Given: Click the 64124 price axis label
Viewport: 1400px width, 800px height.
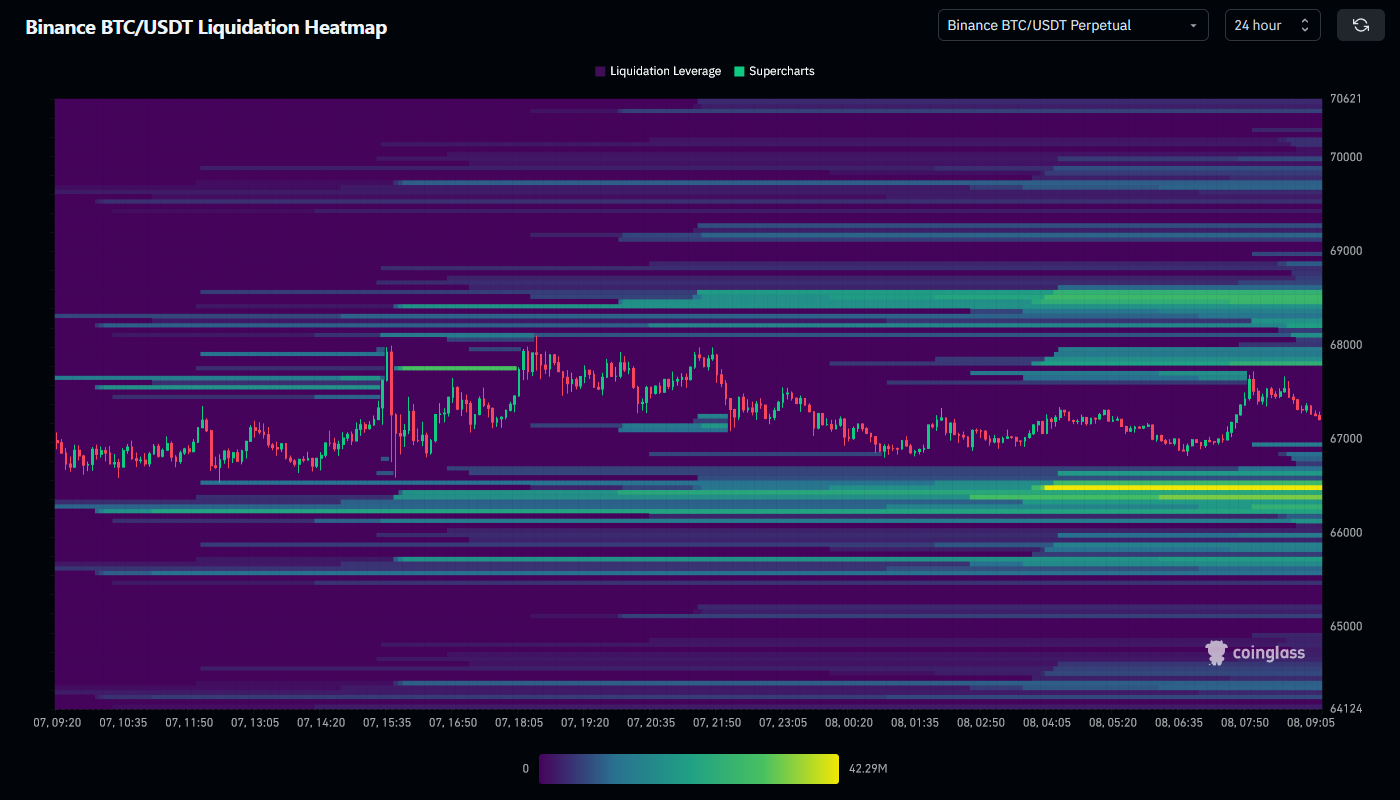Looking at the screenshot, I should coord(1345,709).
